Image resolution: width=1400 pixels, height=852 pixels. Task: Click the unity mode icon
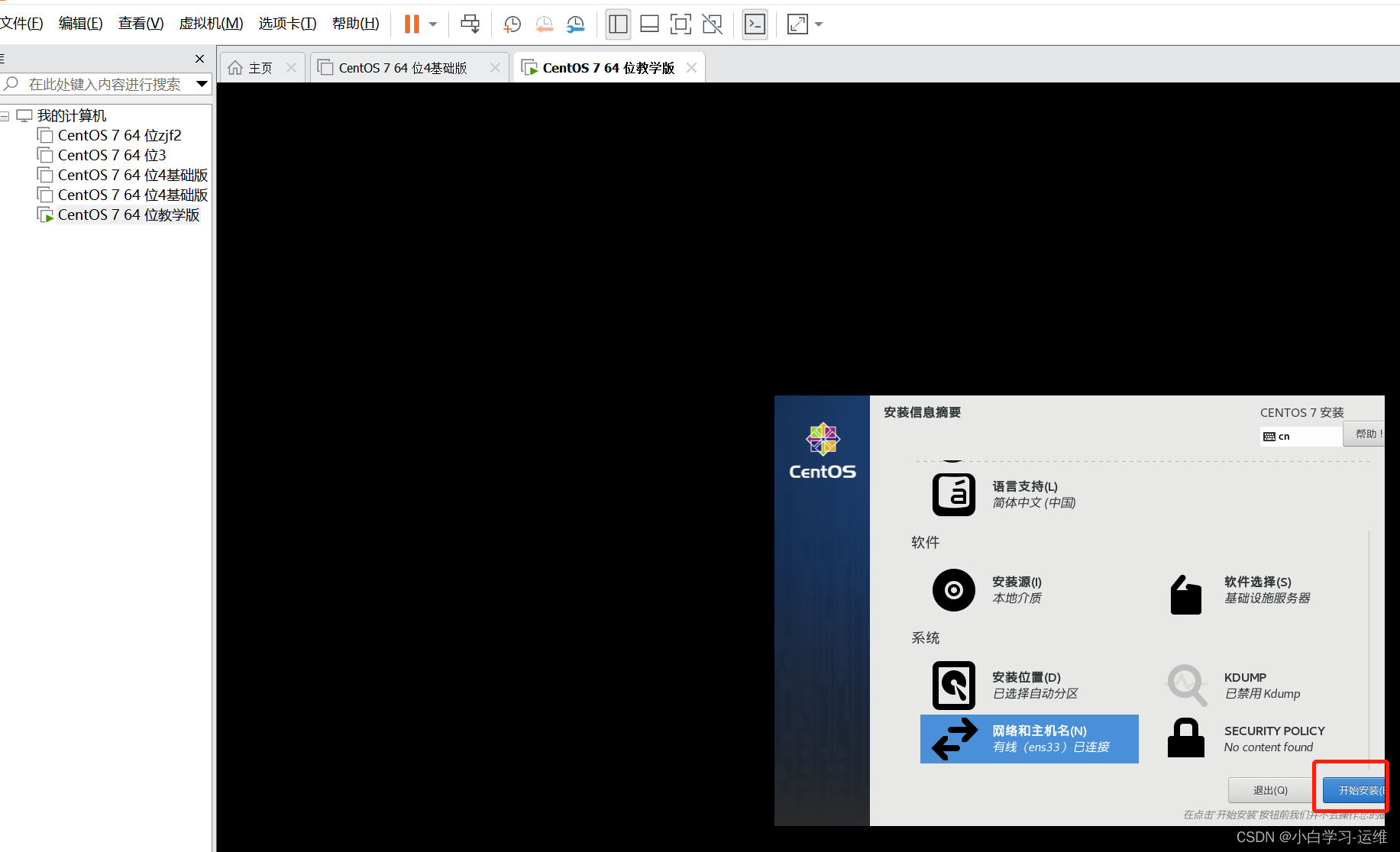(712, 24)
